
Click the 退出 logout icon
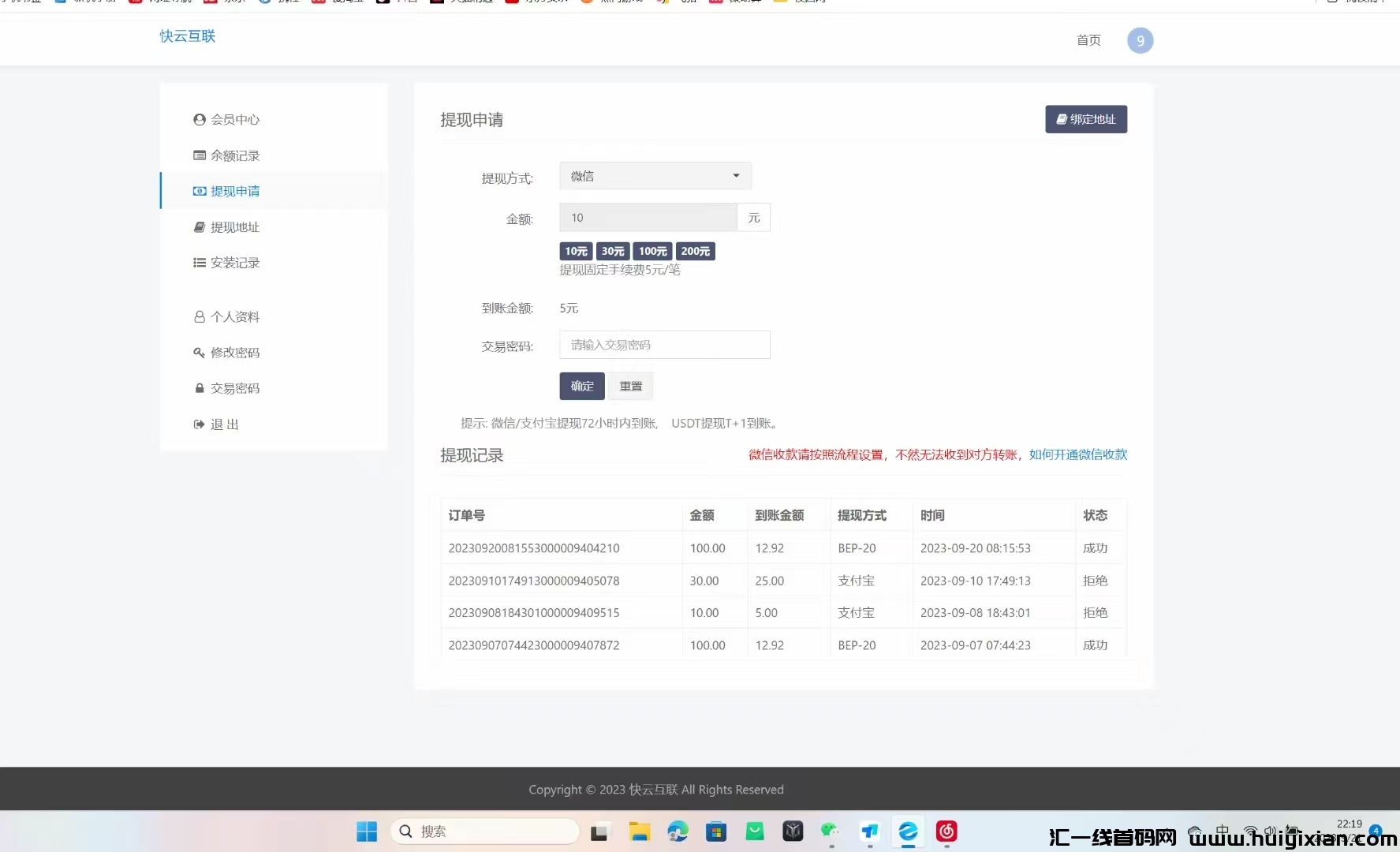tap(200, 424)
